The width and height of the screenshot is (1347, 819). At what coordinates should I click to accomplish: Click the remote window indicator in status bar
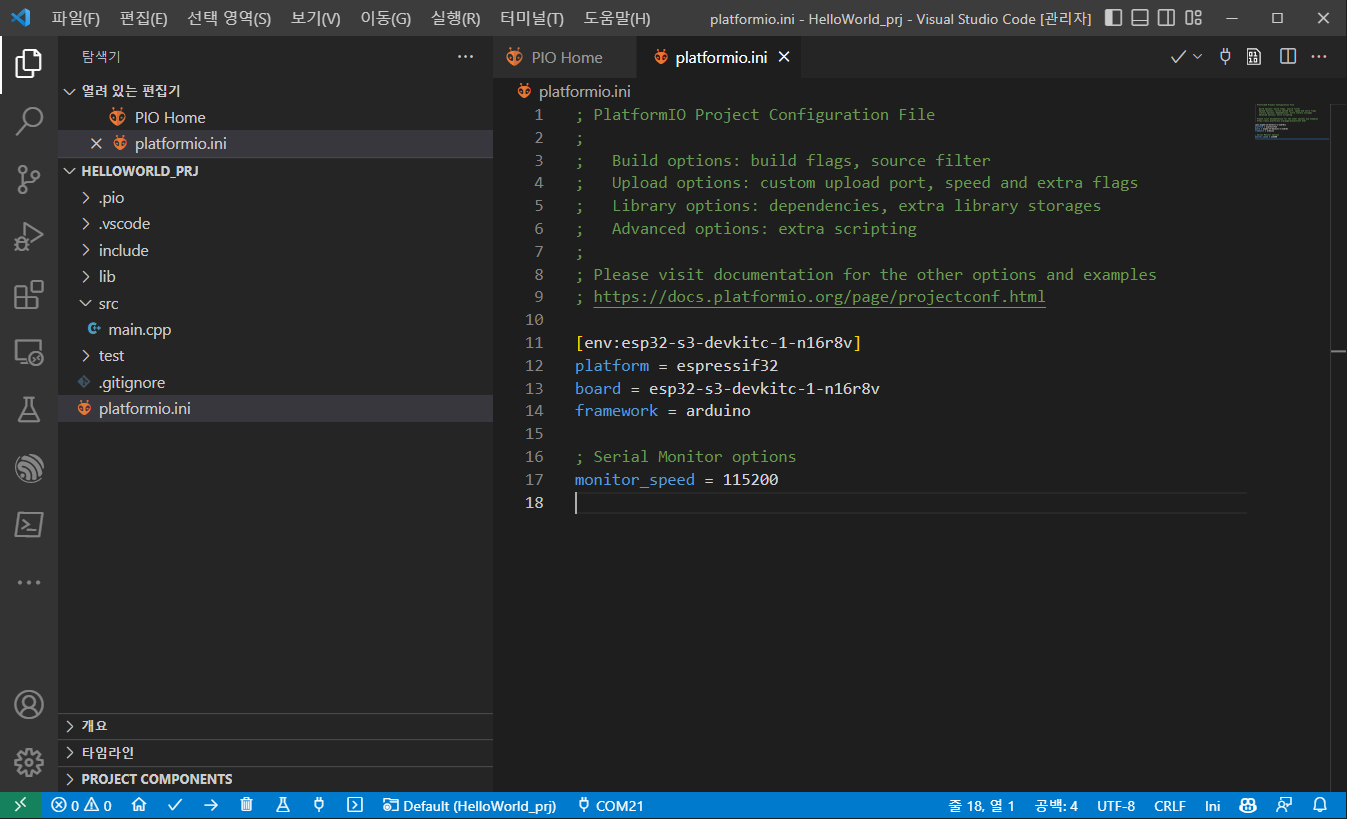20,805
